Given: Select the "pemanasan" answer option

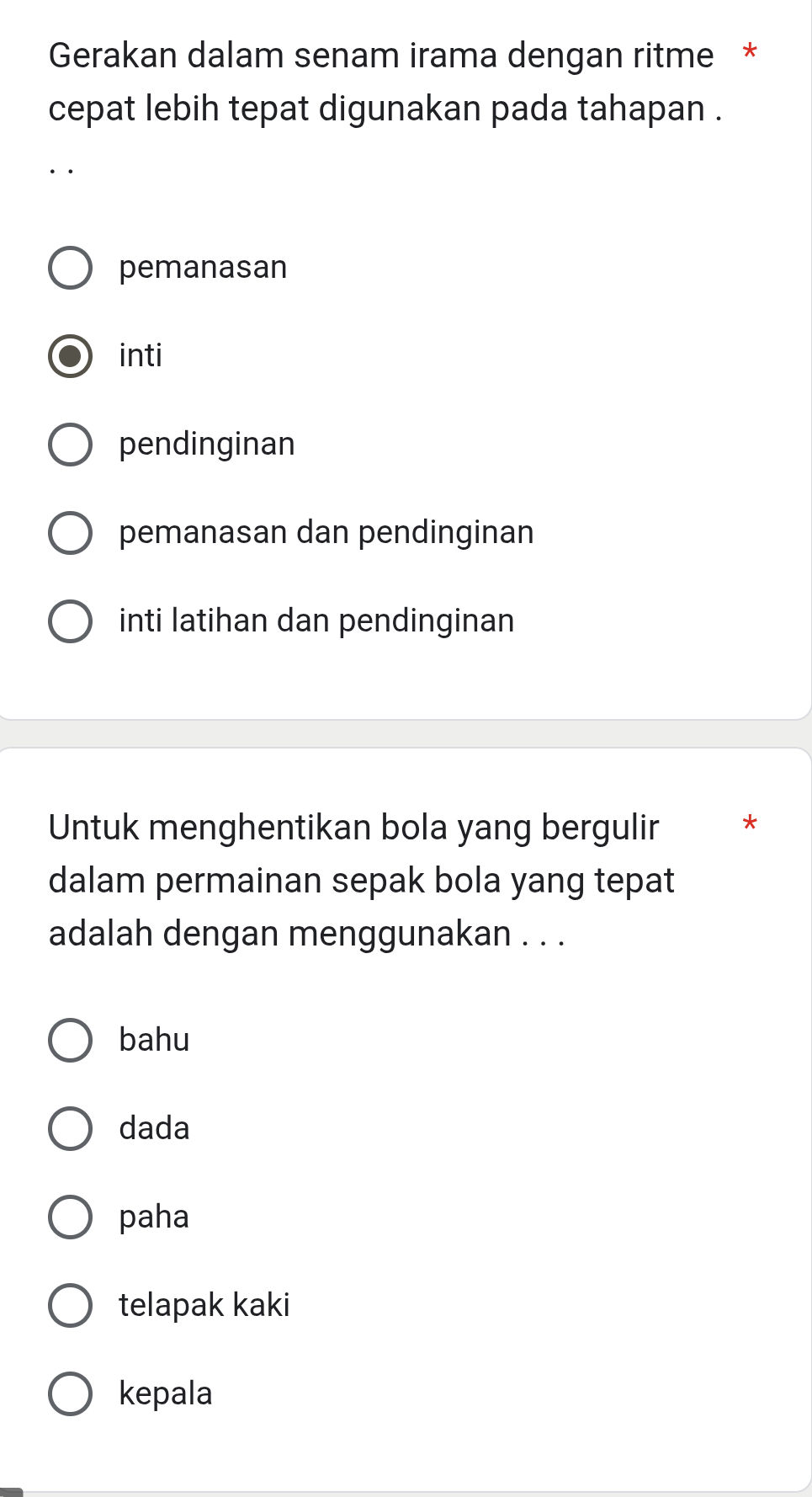Looking at the screenshot, I should [71, 268].
